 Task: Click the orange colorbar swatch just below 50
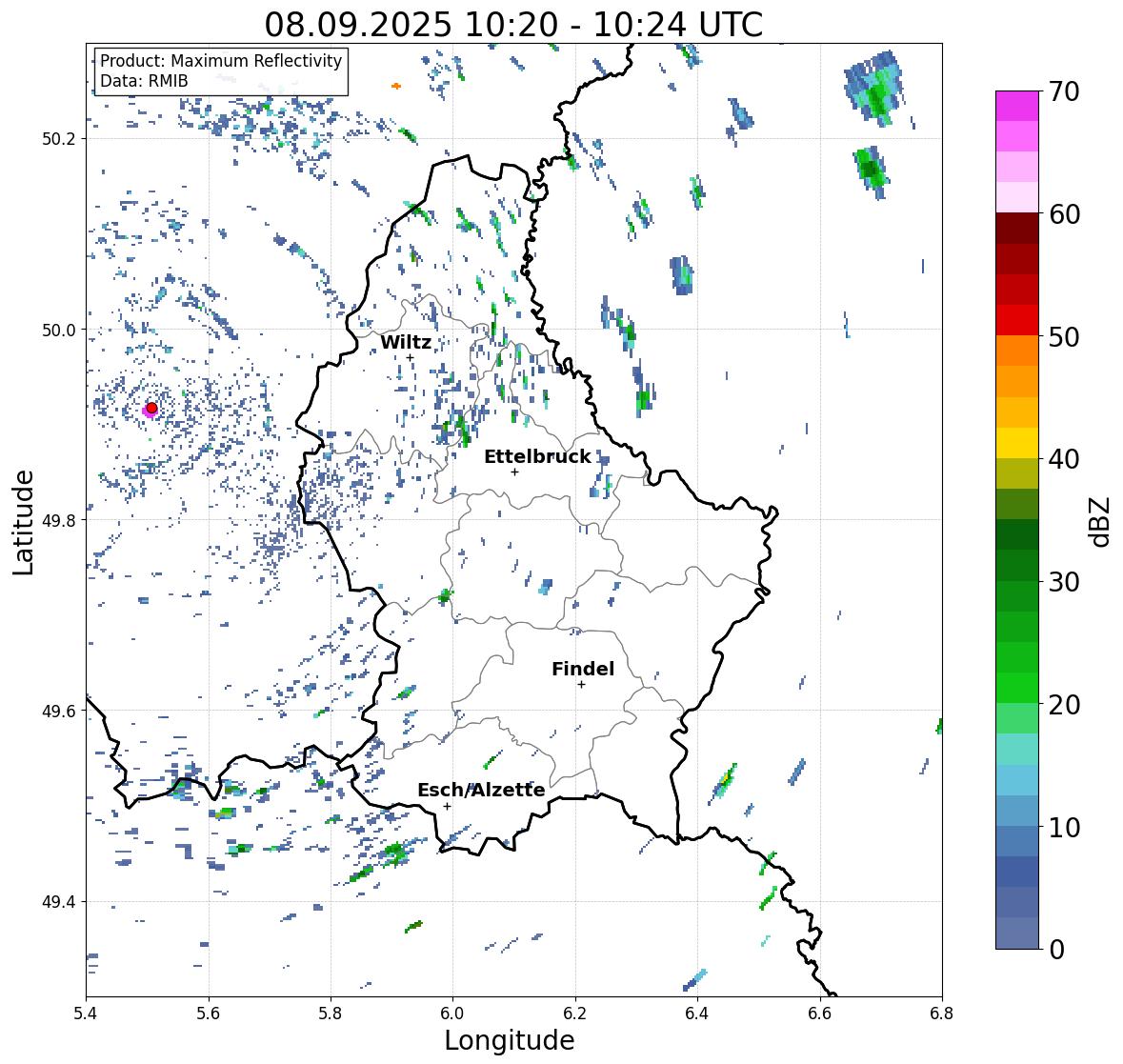point(1017,351)
